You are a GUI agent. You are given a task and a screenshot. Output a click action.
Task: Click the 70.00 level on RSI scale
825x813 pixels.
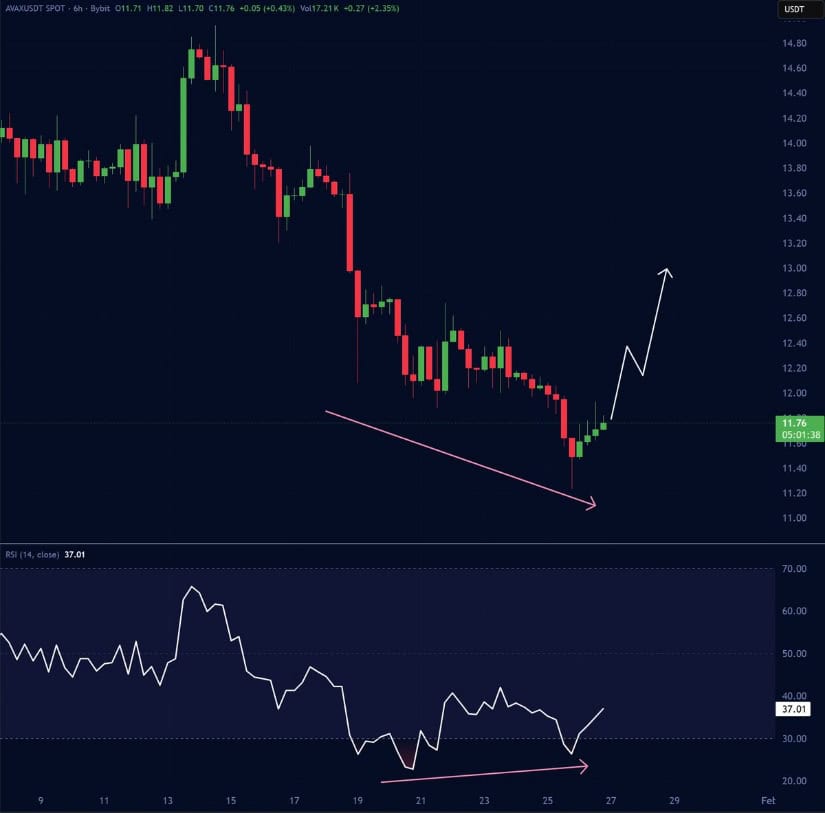[794, 569]
